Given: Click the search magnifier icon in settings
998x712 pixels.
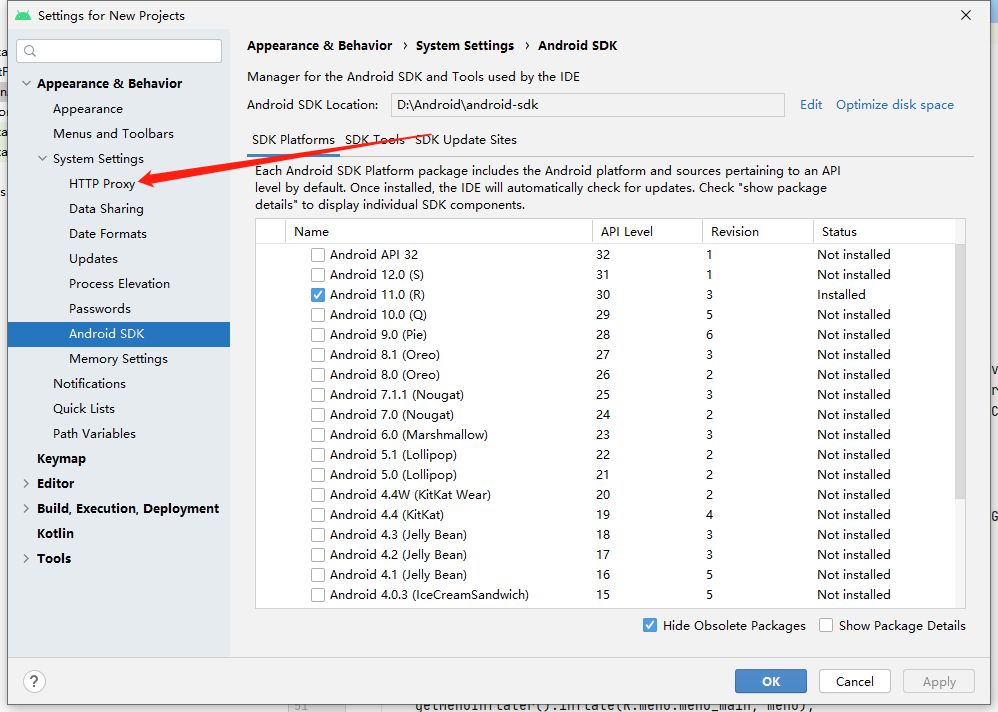Looking at the screenshot, I should click(30, 51).
